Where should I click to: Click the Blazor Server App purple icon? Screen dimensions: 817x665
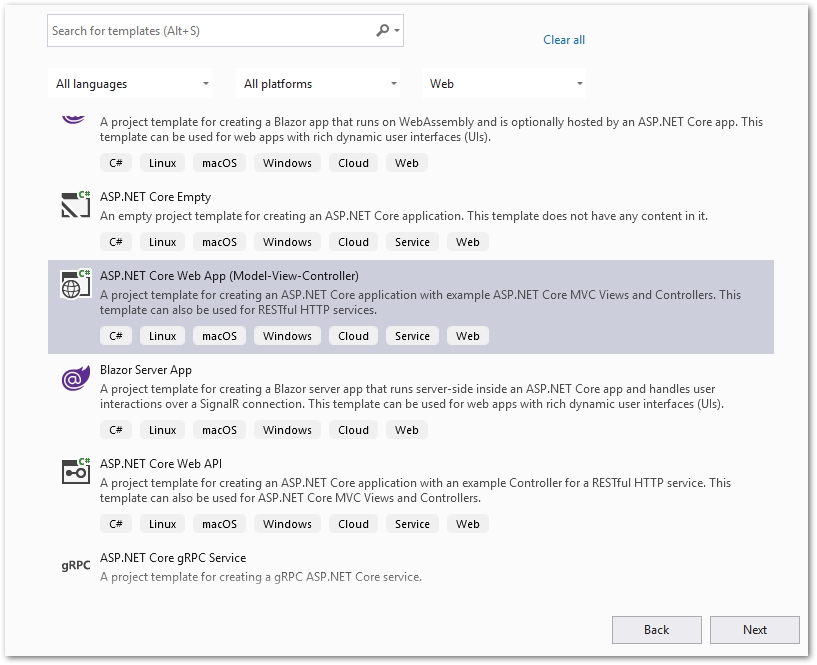(76, 378)
